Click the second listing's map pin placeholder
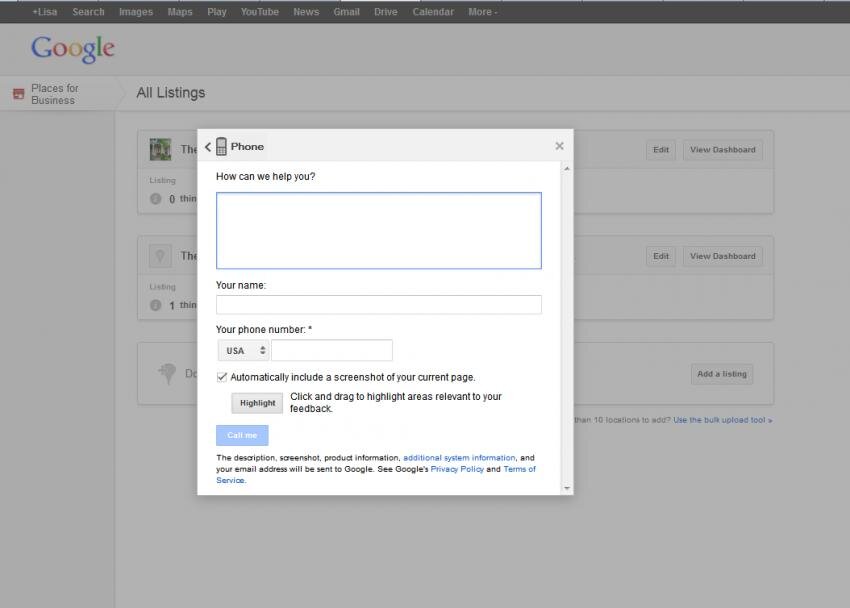This screenshot has width=850, height=608. (160, 255)
